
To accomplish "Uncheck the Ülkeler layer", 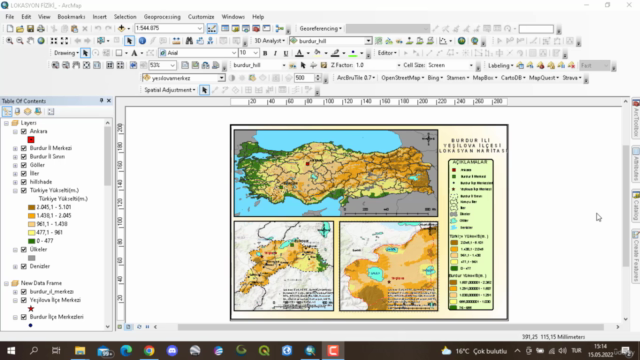I will 24,249.
